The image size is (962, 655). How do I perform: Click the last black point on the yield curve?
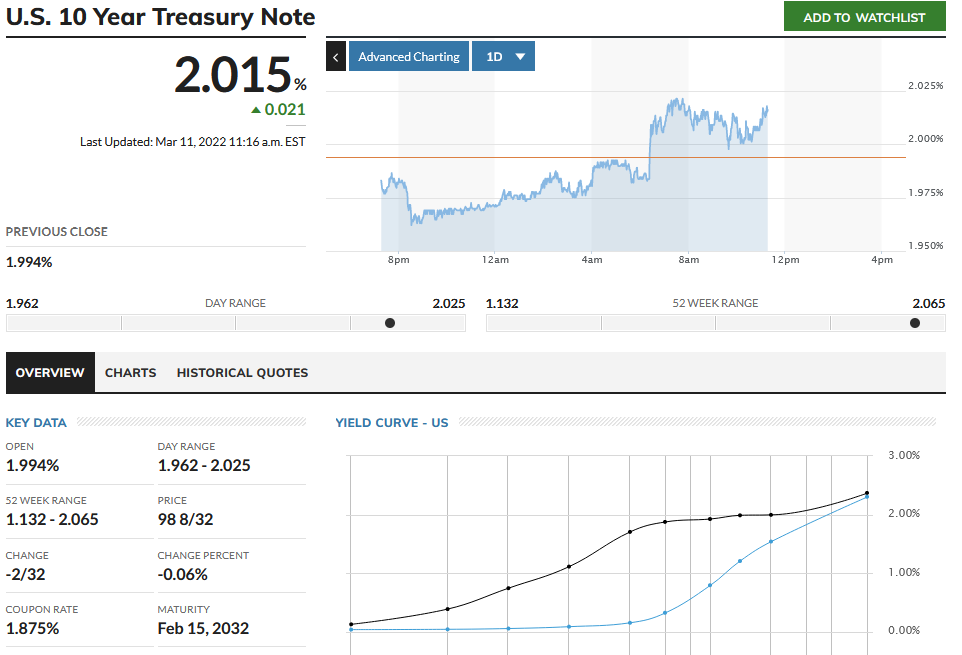pos(867,493)
